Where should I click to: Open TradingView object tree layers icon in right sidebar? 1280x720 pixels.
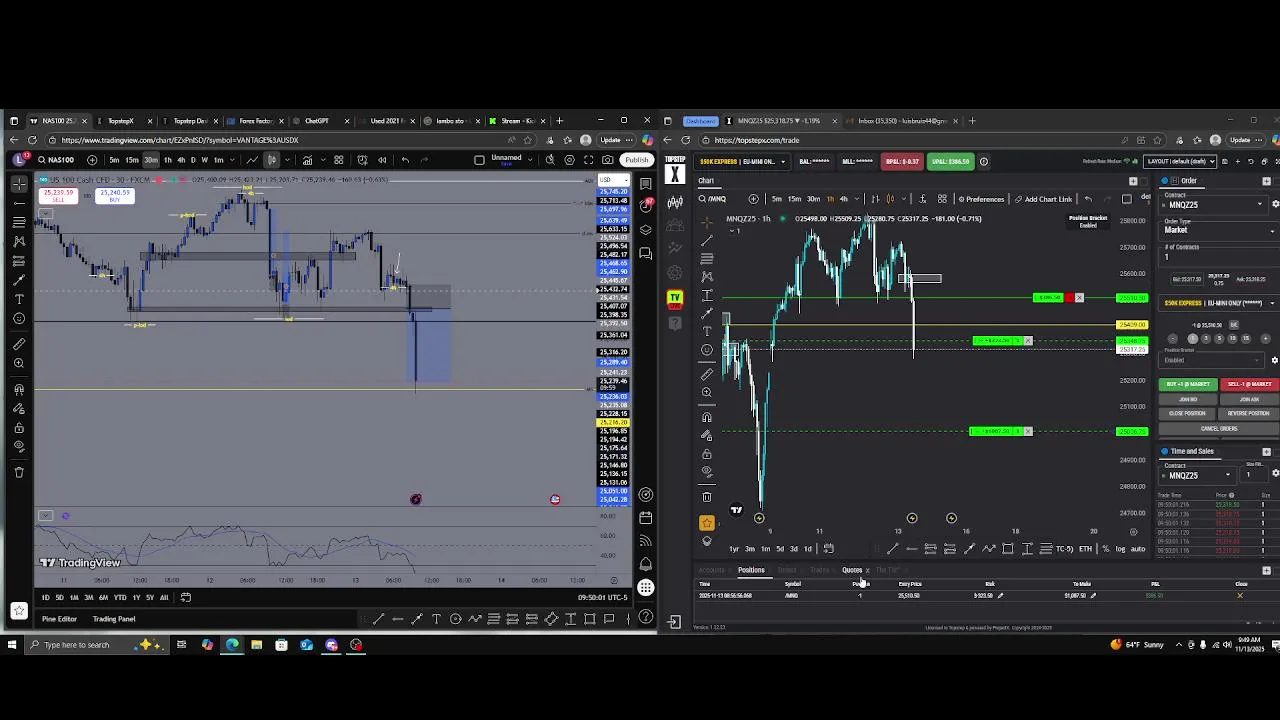pos(646,229)
